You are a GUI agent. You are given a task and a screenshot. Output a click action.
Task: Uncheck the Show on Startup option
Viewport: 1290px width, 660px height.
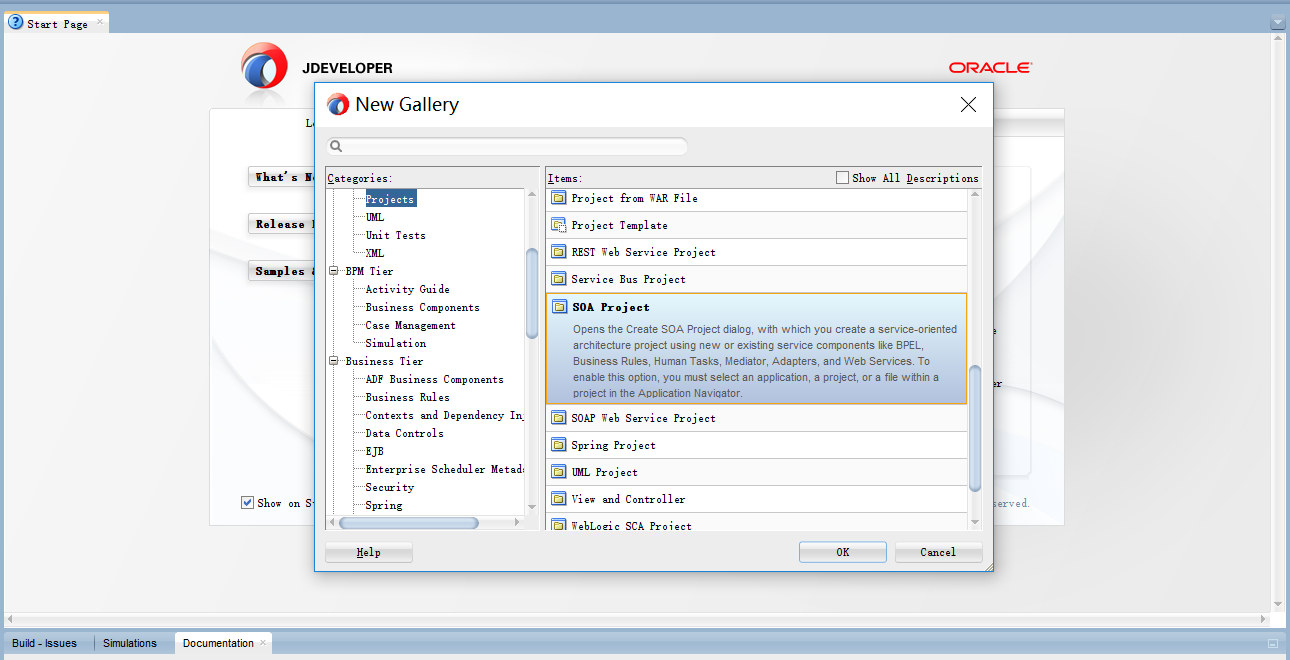tap(247, 502)
